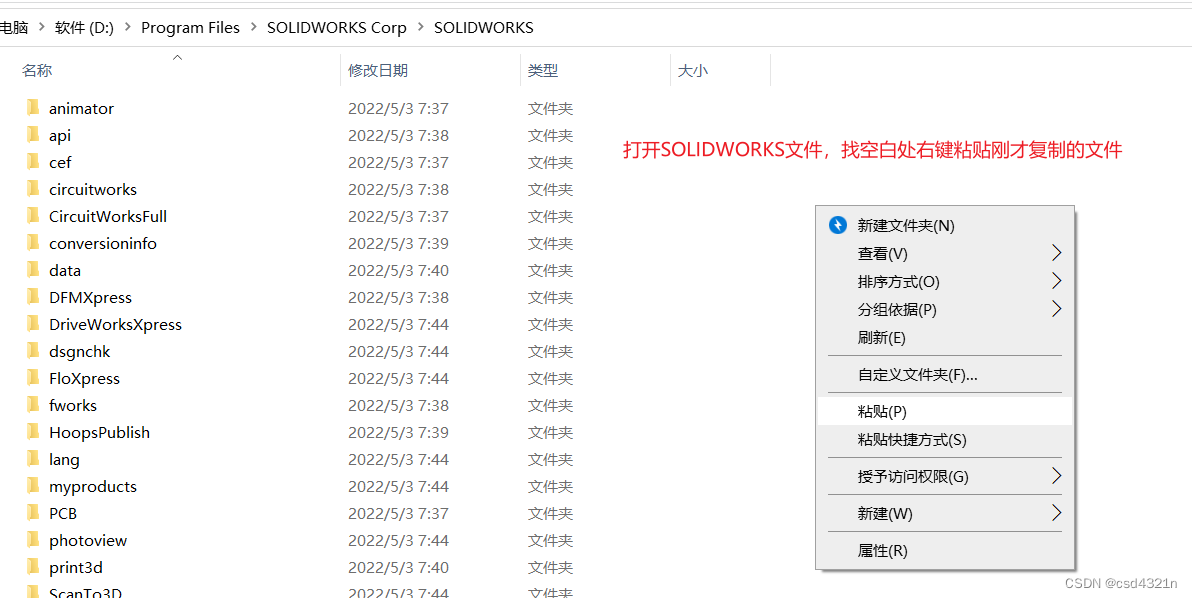Select the myproducts folder name
This screenshot has width=1192, height=598.
pos(93,486)
